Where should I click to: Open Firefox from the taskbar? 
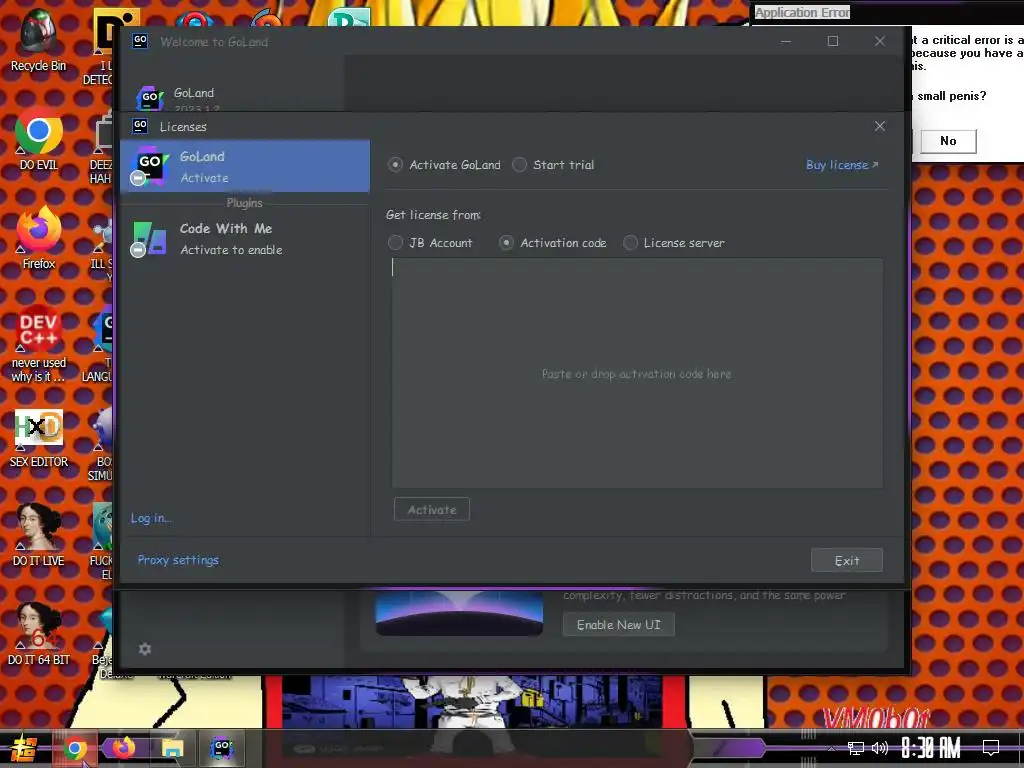123,748
